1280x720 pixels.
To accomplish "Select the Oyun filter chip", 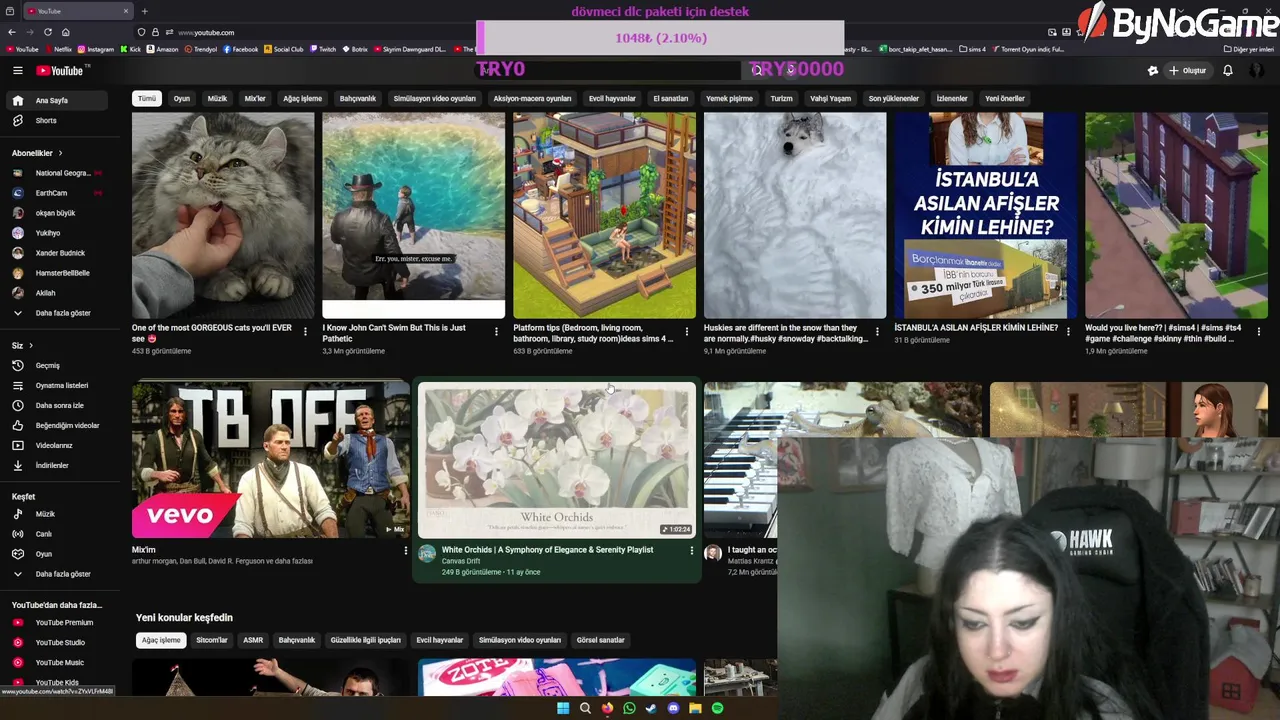I will click(182, 98).
